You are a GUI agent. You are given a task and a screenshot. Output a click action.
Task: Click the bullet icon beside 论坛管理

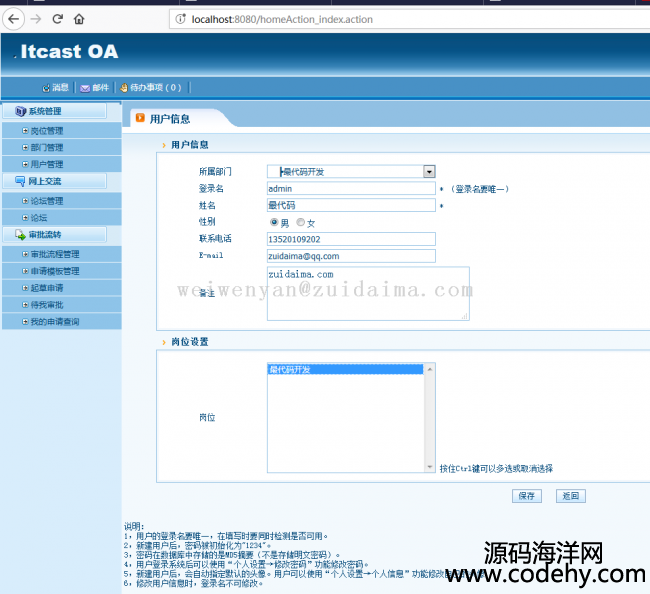tap(25, 201)
